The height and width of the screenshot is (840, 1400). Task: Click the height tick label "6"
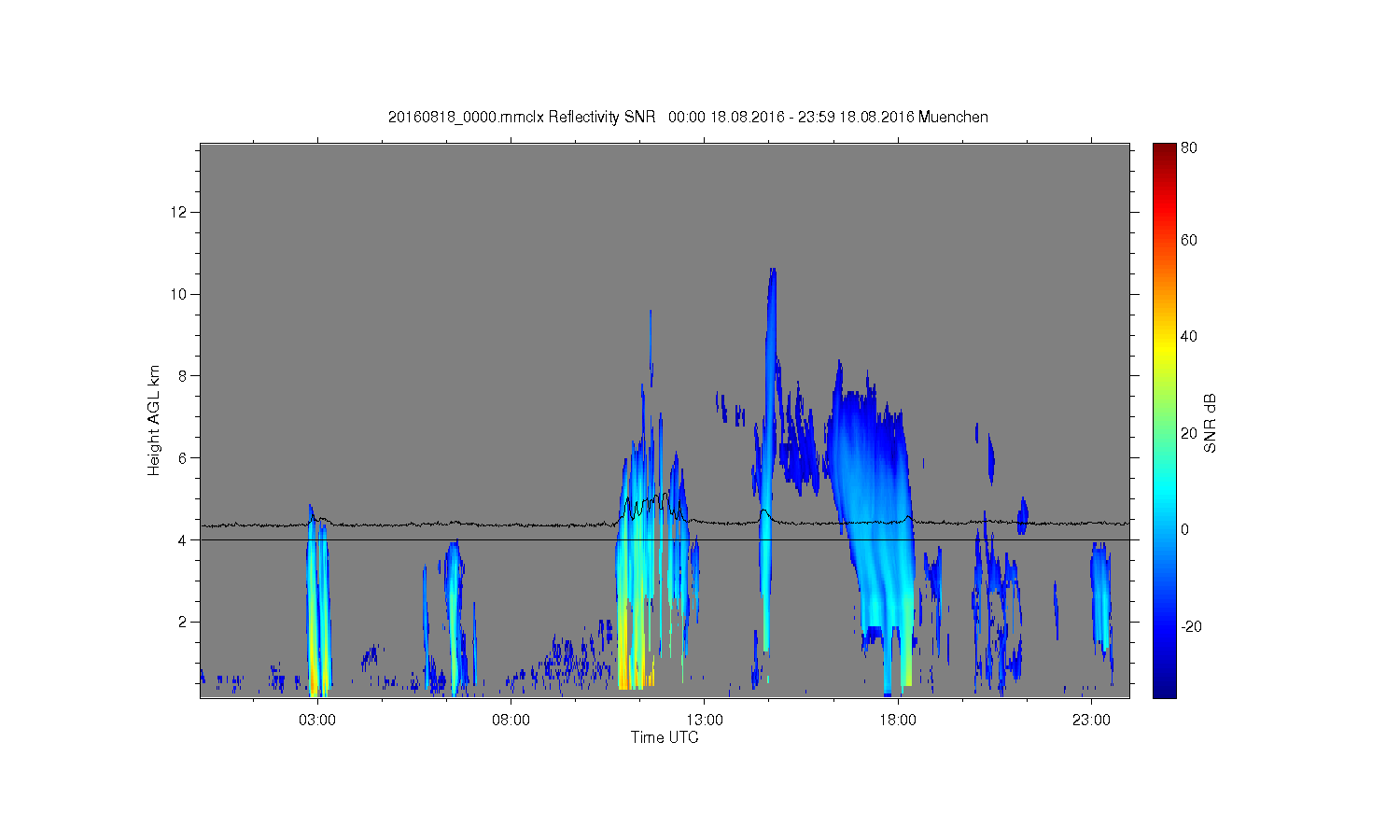tap(183, 458)
